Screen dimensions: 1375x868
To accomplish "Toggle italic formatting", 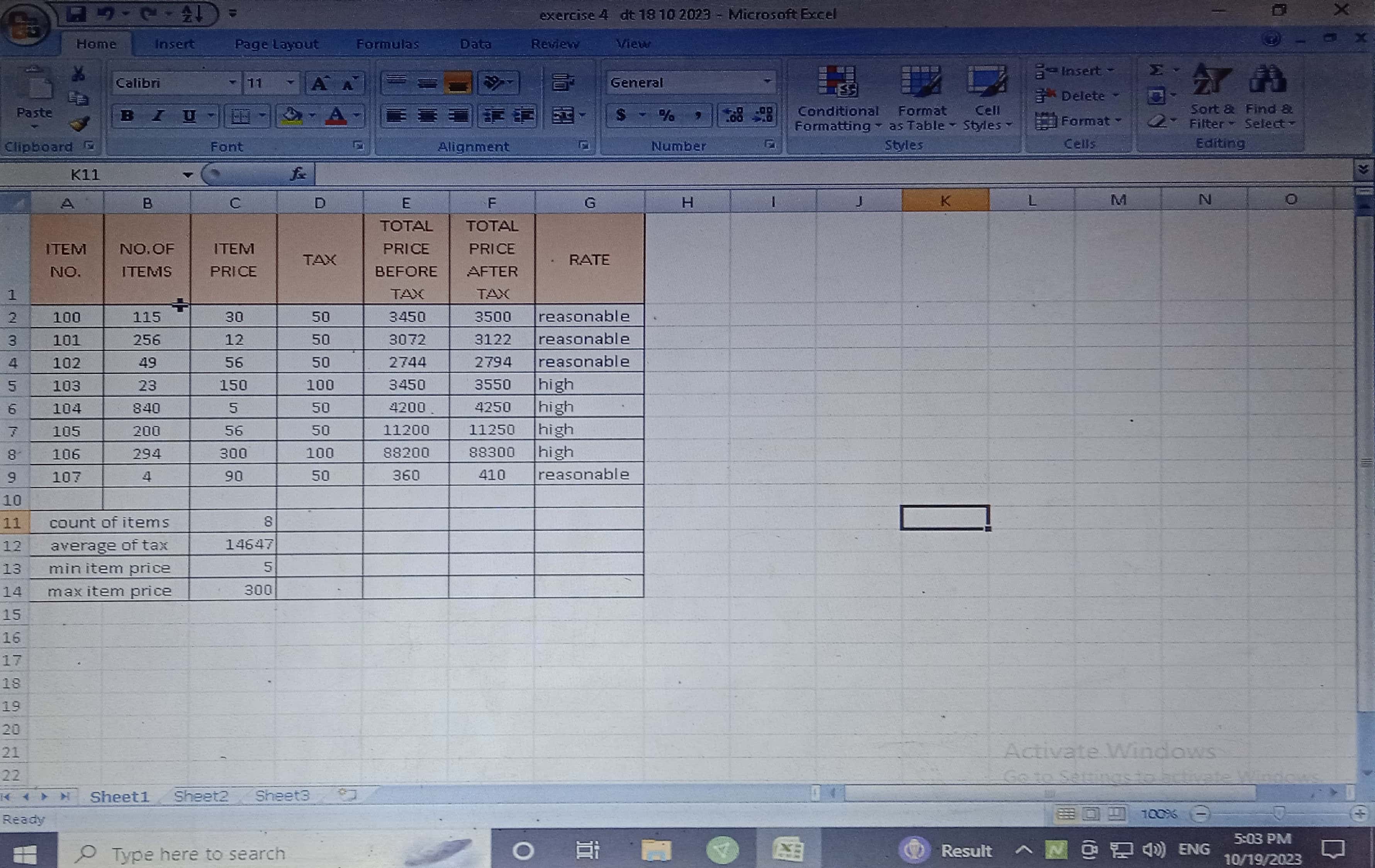I will pyautogui.click(x=158, y=117).
